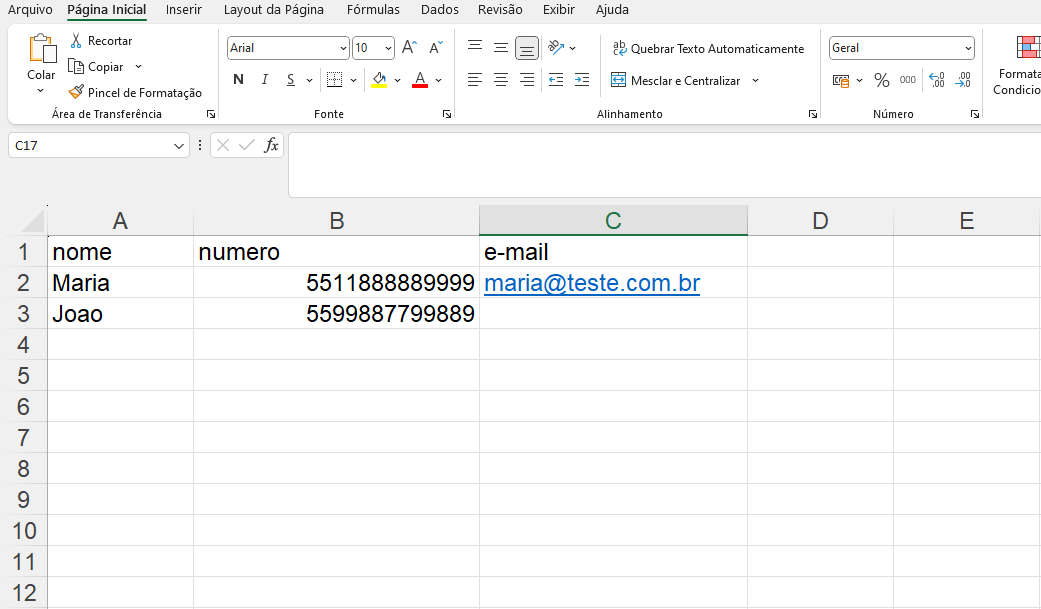Expand underline style dropdown arrow

[309, 80]
